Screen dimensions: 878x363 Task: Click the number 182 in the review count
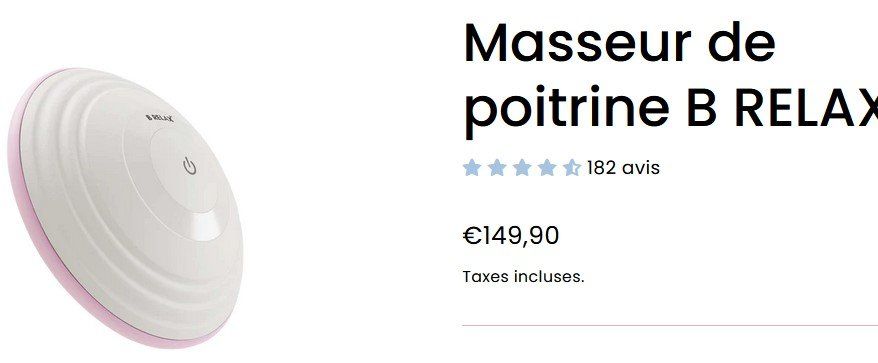[x=602, y=167]
